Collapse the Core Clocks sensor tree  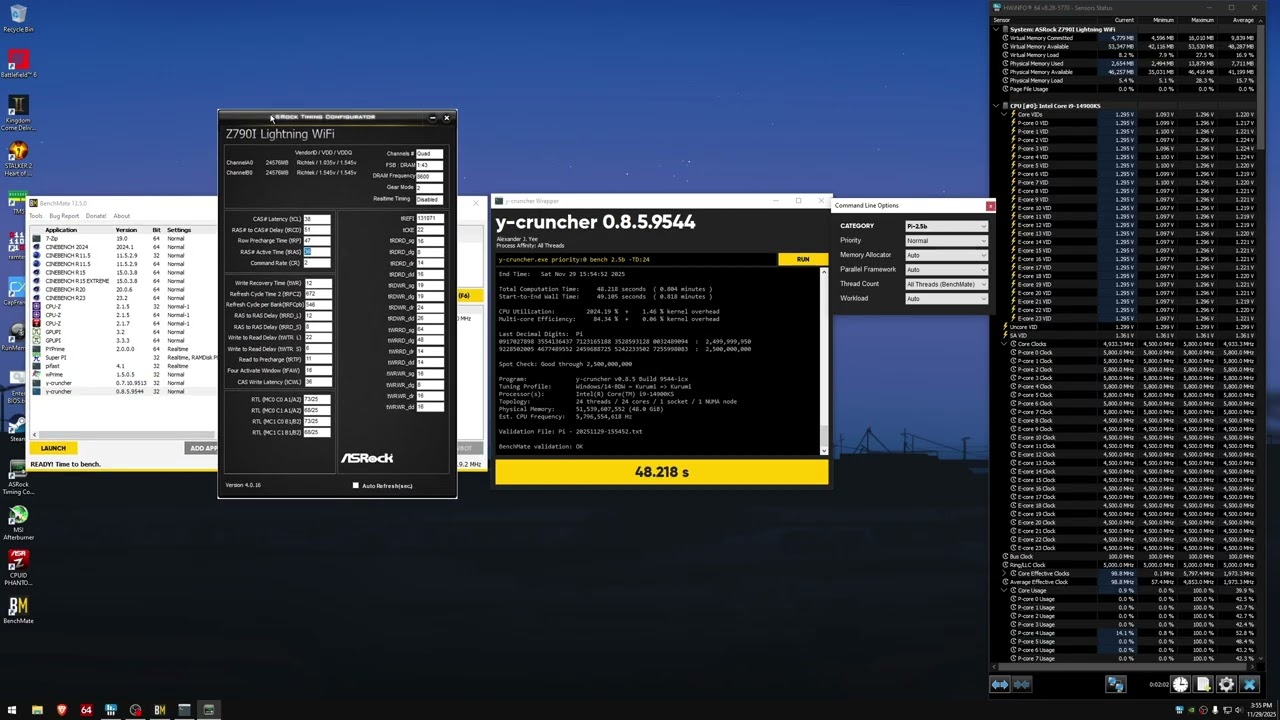tap(1004, 344)
